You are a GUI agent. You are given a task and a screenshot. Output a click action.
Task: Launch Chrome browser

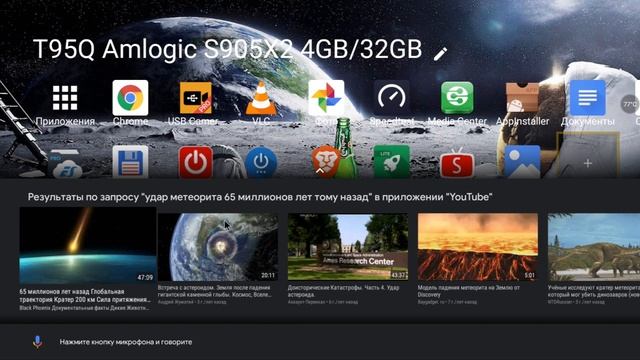point(130,98)
